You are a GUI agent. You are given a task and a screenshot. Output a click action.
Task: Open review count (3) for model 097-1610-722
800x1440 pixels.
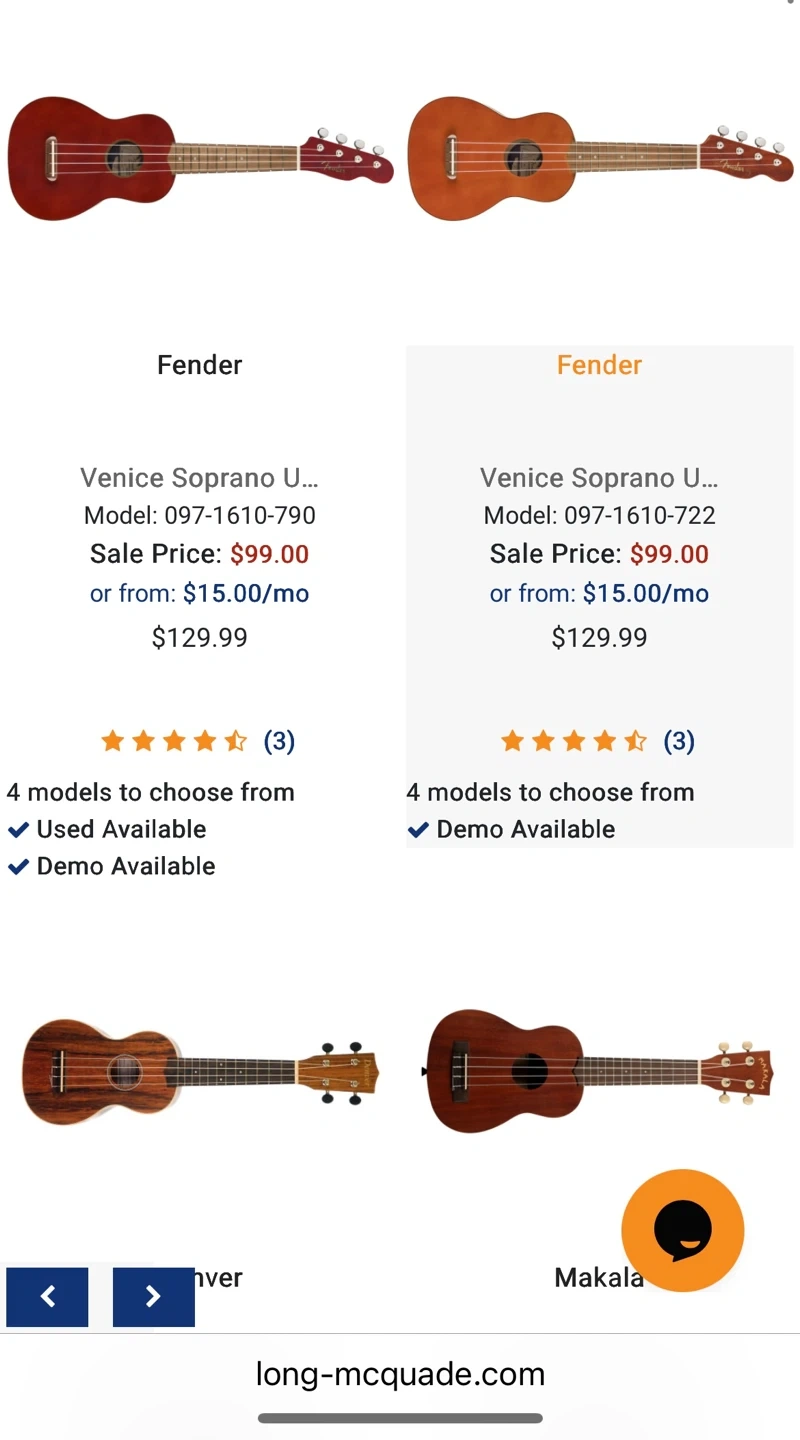pyautogui.click(x=679, y=741)
